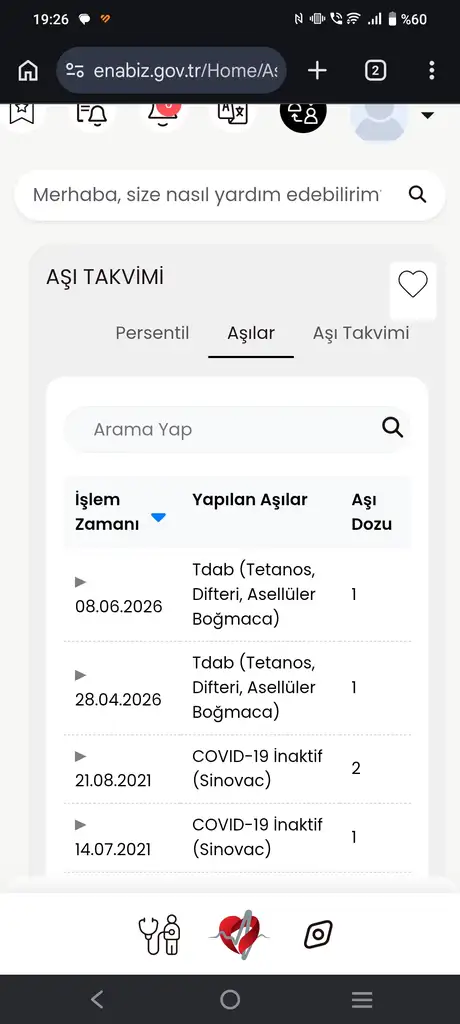Toggle İşlem Zamanı sort arrow
The height and width of the screenshot is (1024, 460).
tap(158, 517)
